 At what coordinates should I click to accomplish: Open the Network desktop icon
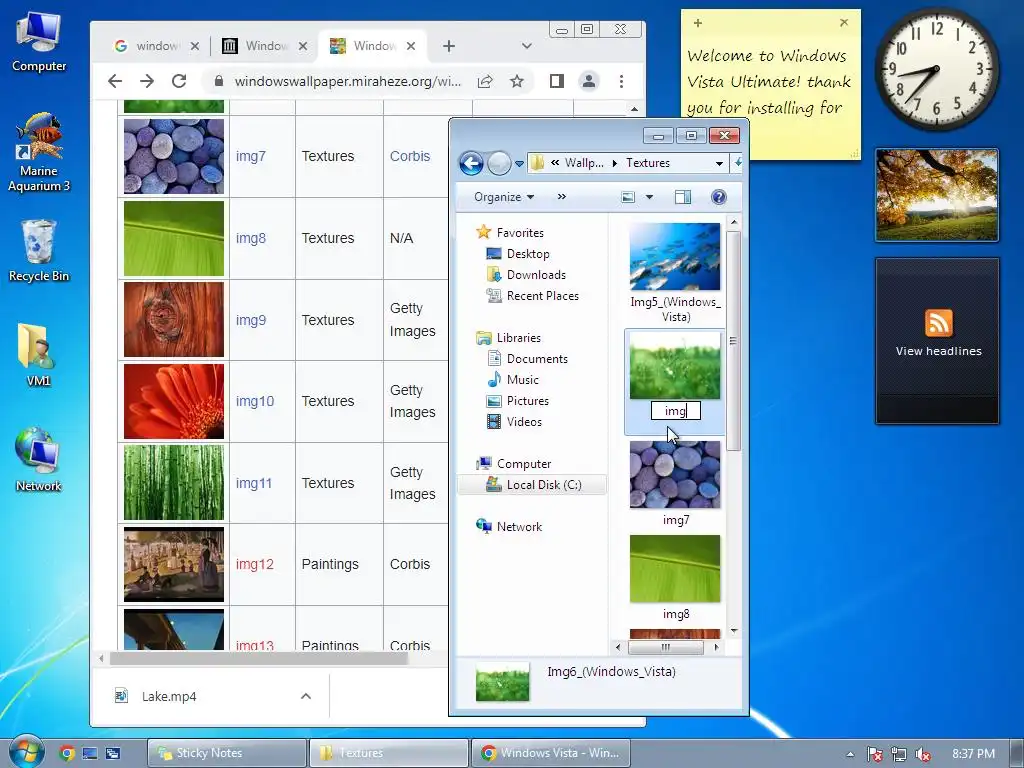tap(38, 460)
